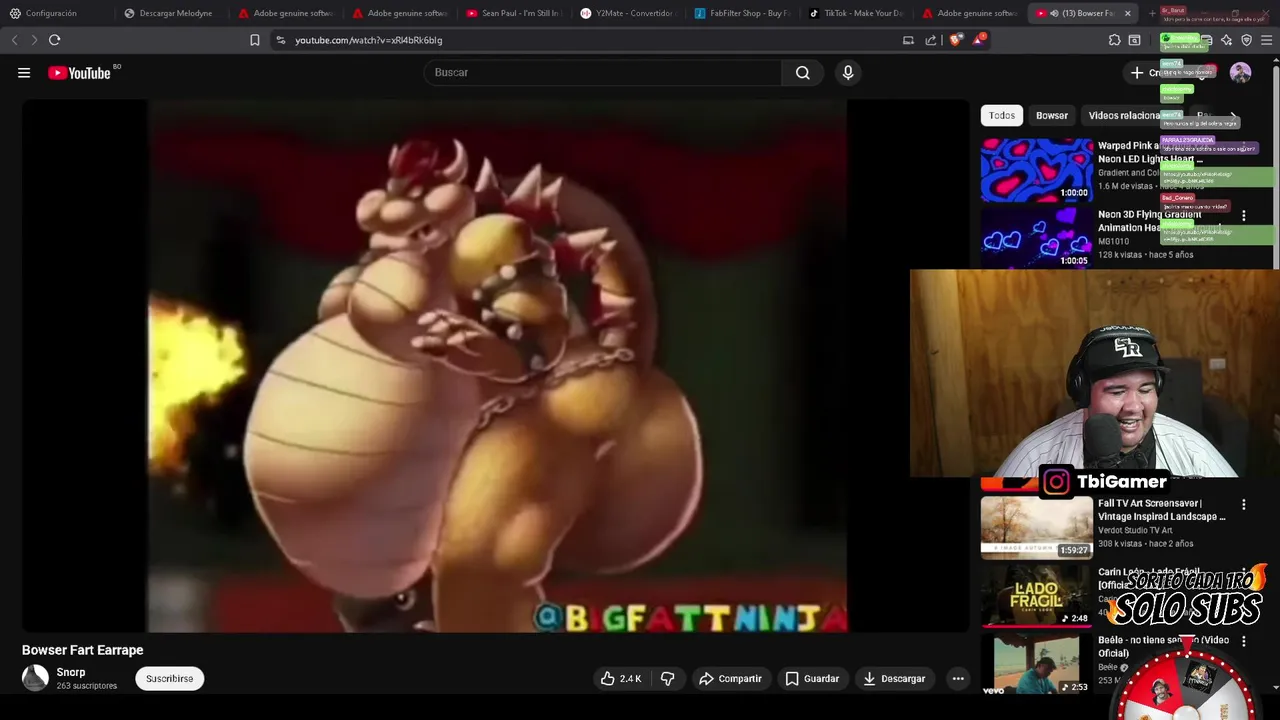Select the Bowser filter chip
The image size is (1280, 720).
click(x=1052, y=115)
